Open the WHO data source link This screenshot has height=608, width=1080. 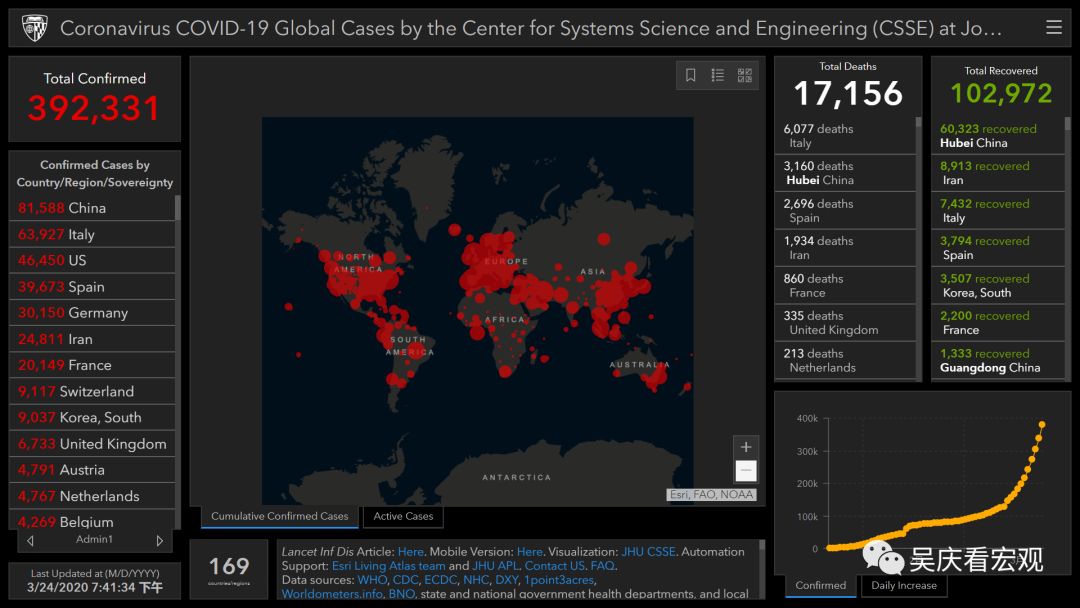pyautogui.click(x=372, y=580)
